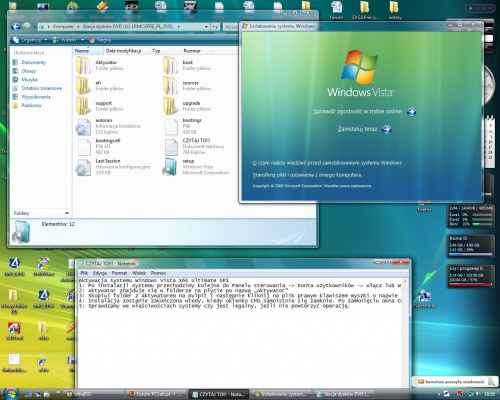Sort by the Typ column header
Image resolution: width=500 pixels, height=400 pixels.
click(165, 51)
